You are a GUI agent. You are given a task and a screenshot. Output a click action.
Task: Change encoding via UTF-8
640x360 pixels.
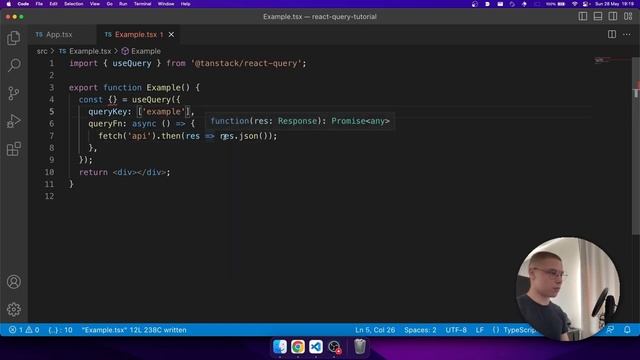click(x=456, y=330)
